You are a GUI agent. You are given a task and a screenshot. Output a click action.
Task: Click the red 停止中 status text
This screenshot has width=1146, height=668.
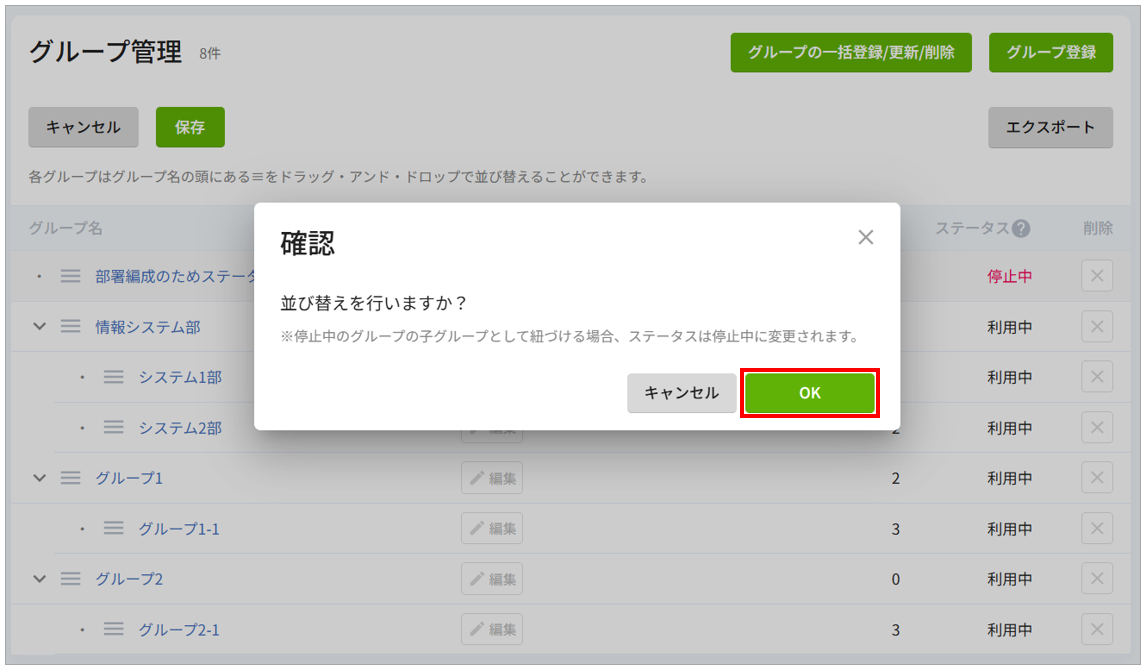point(1009,277)
